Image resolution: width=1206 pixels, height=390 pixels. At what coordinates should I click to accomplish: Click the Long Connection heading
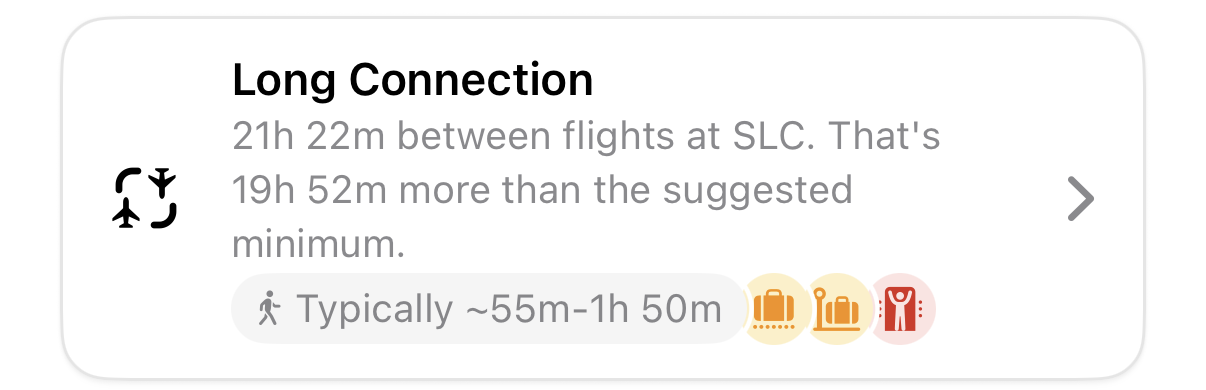(x=412, y=80)
